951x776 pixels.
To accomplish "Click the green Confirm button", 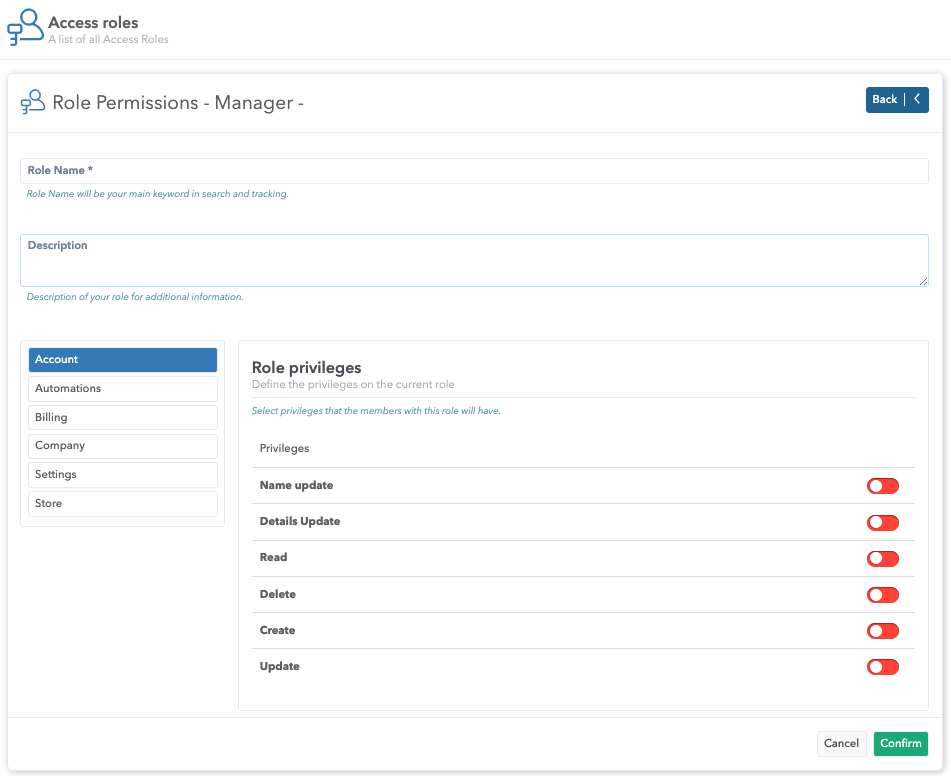I will (x=900, y=744).
